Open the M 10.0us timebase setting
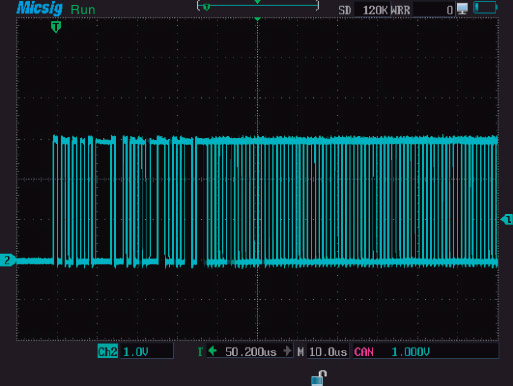The width and height of the screenshot is (513, 386). 322,352
